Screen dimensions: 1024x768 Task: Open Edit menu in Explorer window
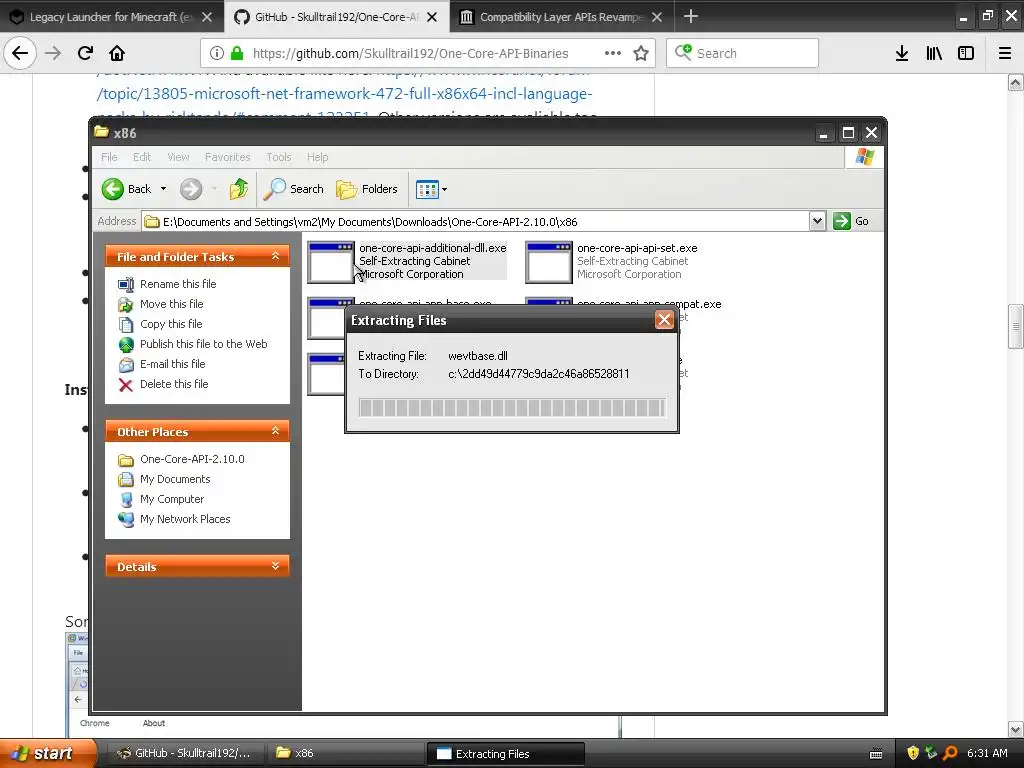[x=142, y=157]
